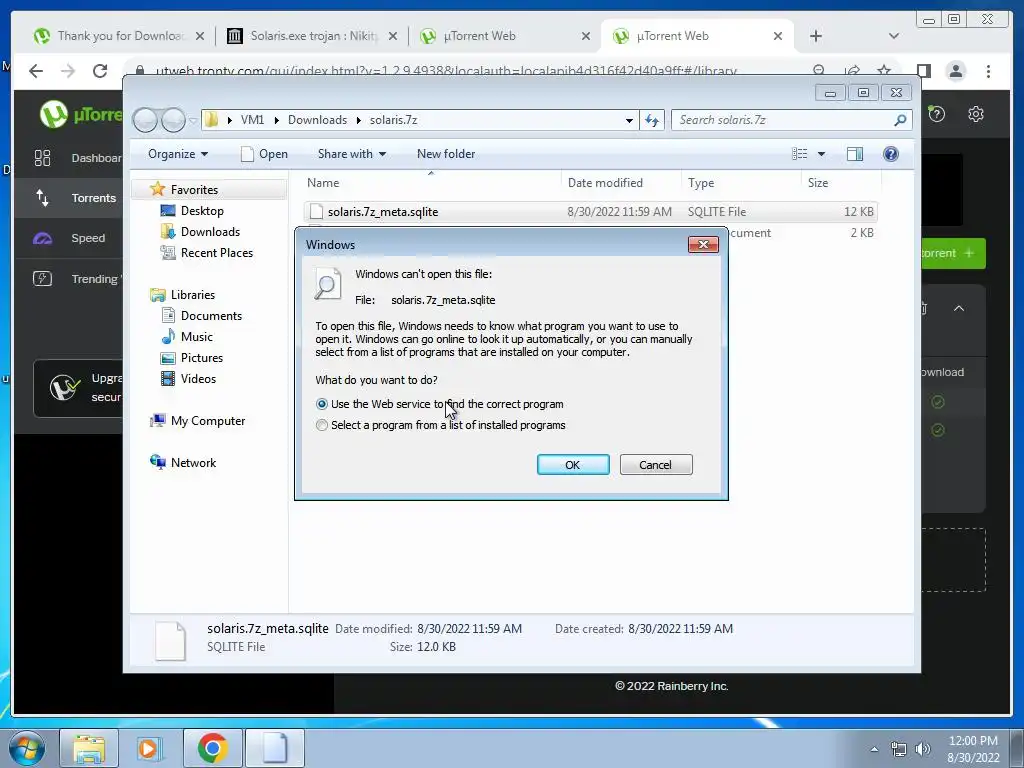Click the Explorer refresh address icon
The height and width of the screenshot is (768, 1024).
(652, 120)
